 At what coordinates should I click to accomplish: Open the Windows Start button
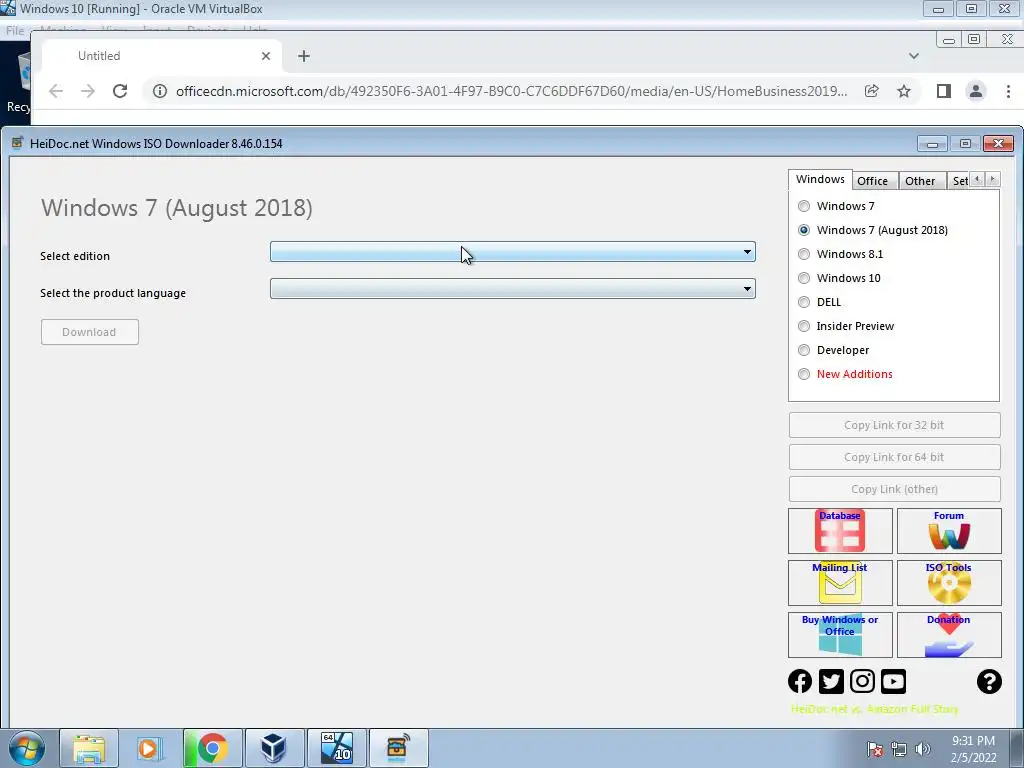tap(27, 748)
